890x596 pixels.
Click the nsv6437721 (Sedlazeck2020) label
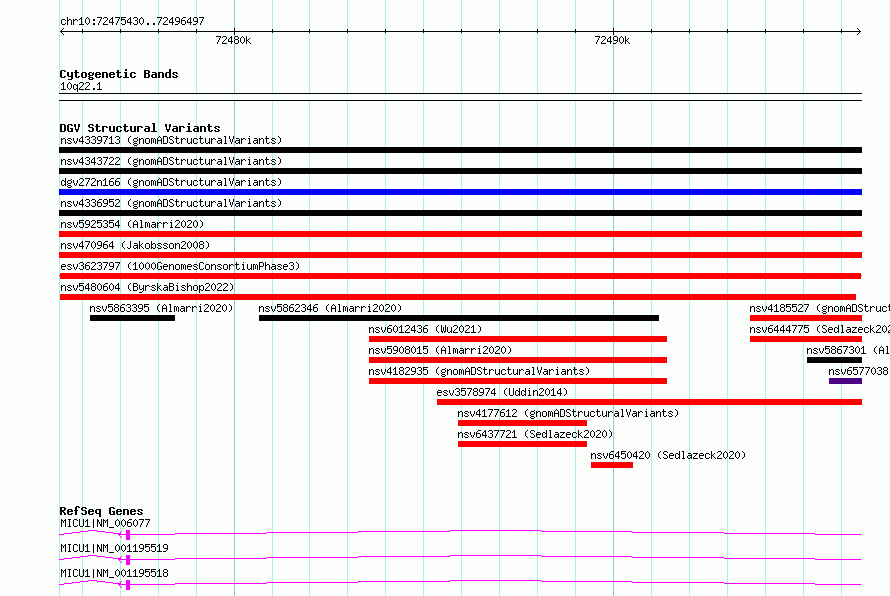click(x=535, y=434)
